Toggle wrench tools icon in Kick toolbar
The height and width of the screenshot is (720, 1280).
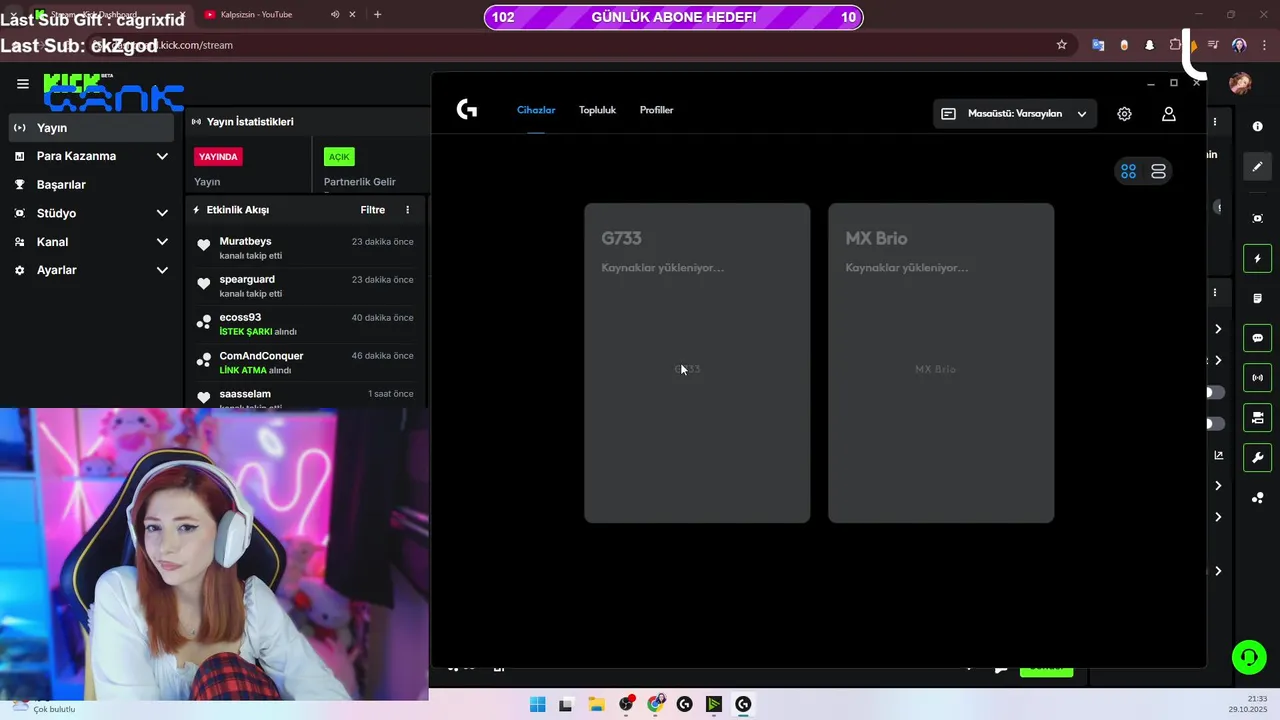click(1257, 458)
